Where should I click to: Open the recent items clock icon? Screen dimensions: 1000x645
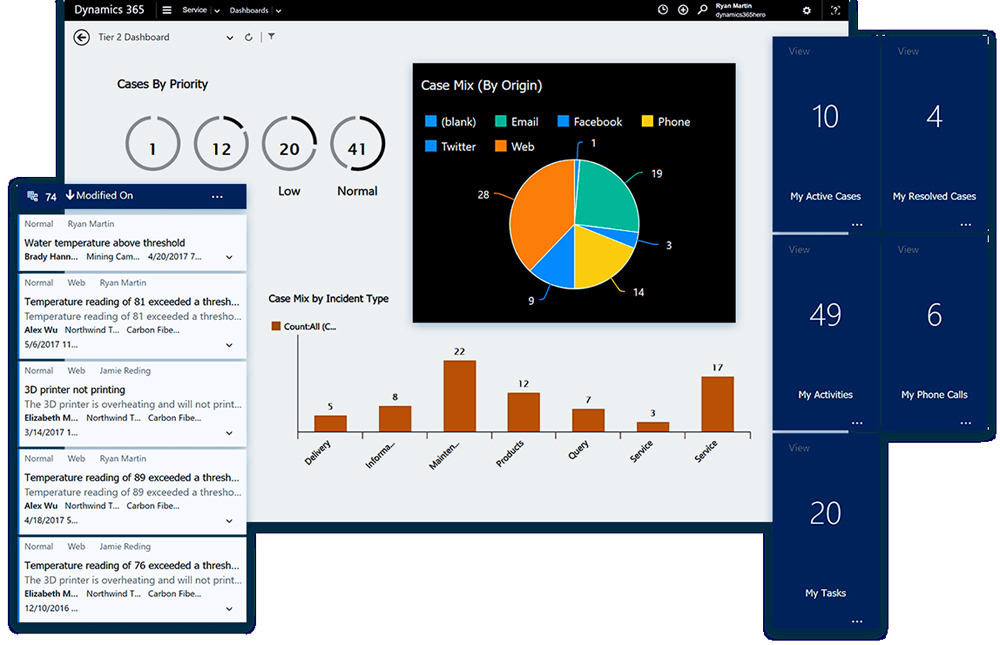(663, 10)
